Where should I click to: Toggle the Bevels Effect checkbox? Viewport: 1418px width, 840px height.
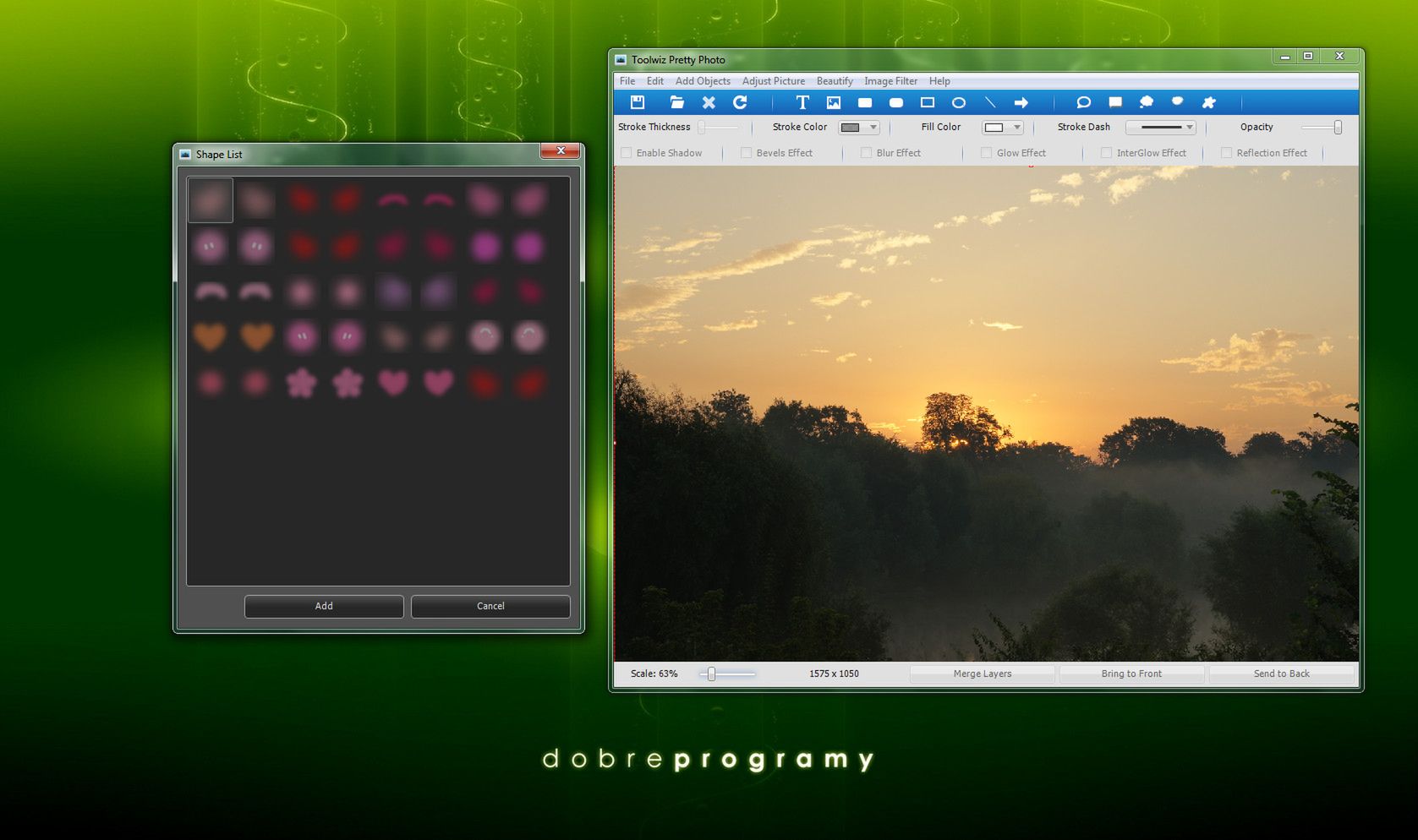747,153
